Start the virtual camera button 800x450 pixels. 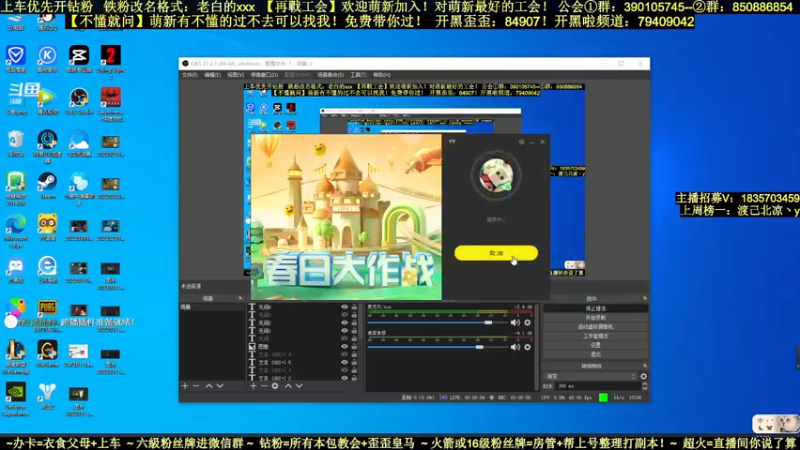[595, 327]
